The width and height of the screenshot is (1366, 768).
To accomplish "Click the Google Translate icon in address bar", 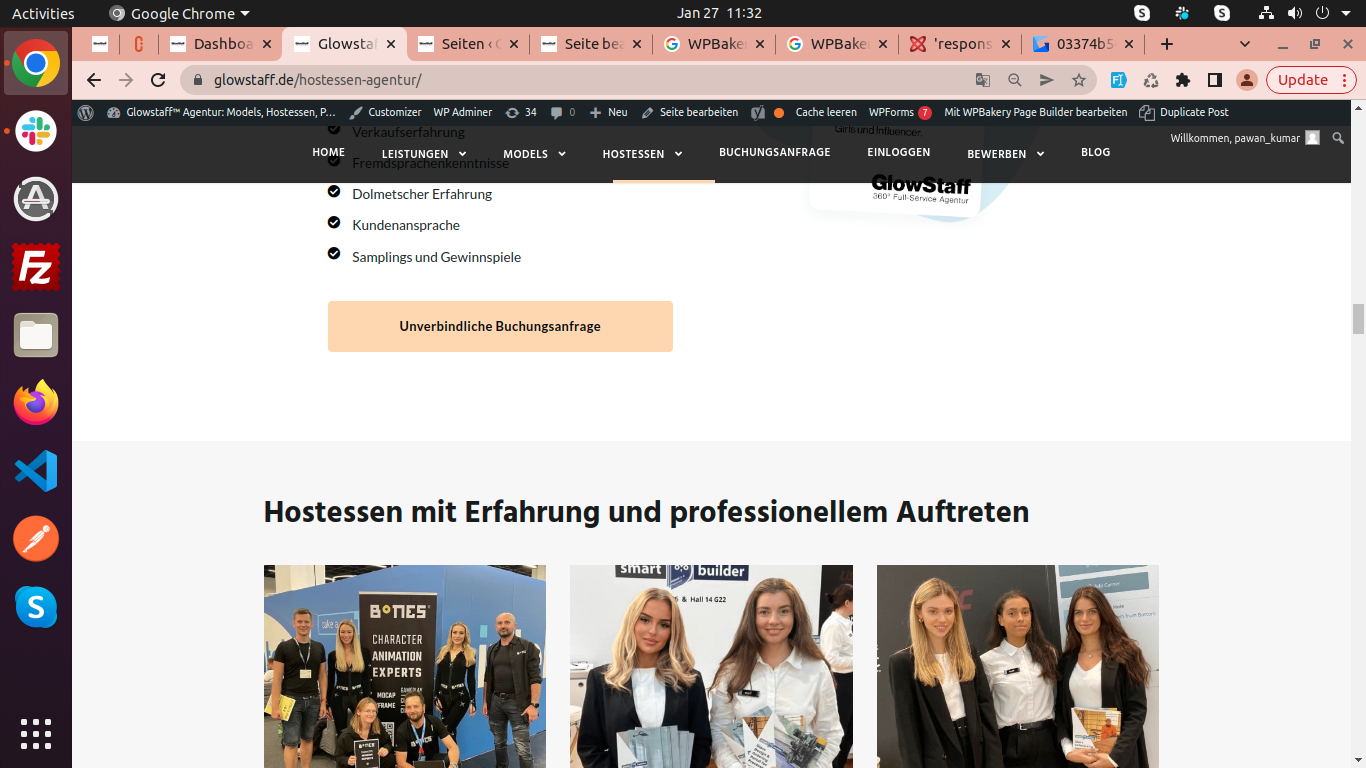I will tap(983, 80).
